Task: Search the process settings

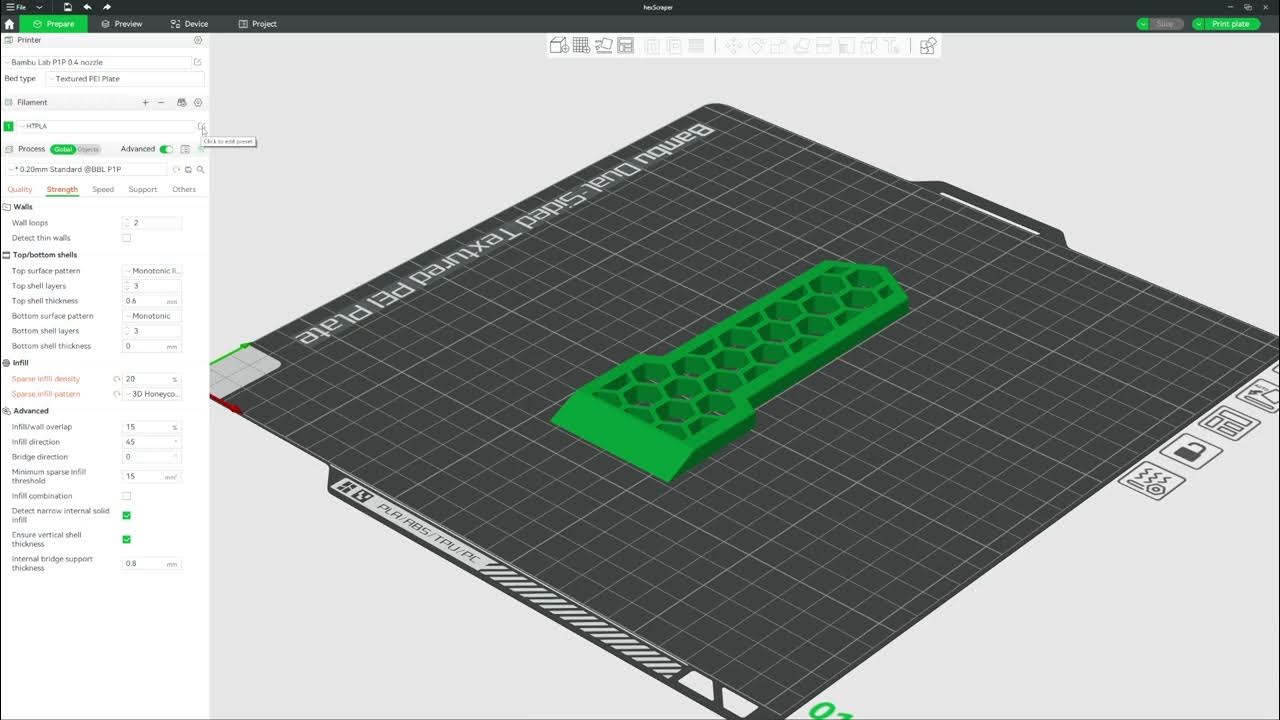Action: pos(200,170)
